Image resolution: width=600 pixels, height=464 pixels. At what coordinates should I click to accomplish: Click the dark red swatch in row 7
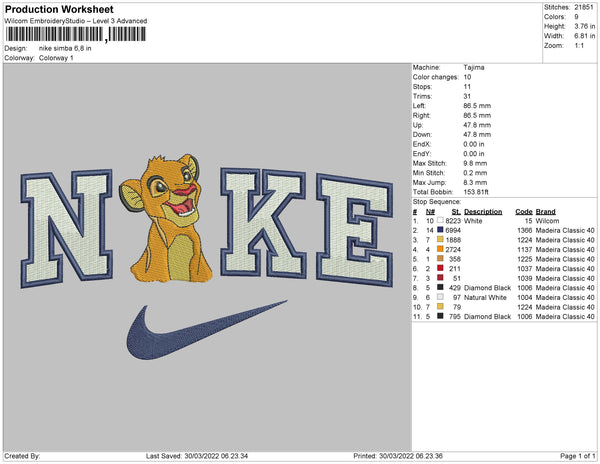[440, 278]
